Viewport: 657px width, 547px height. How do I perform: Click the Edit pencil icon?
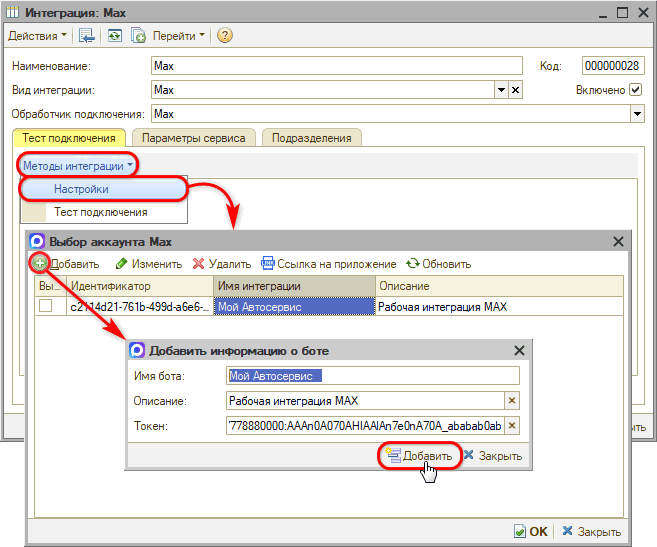tap(121, 264)
